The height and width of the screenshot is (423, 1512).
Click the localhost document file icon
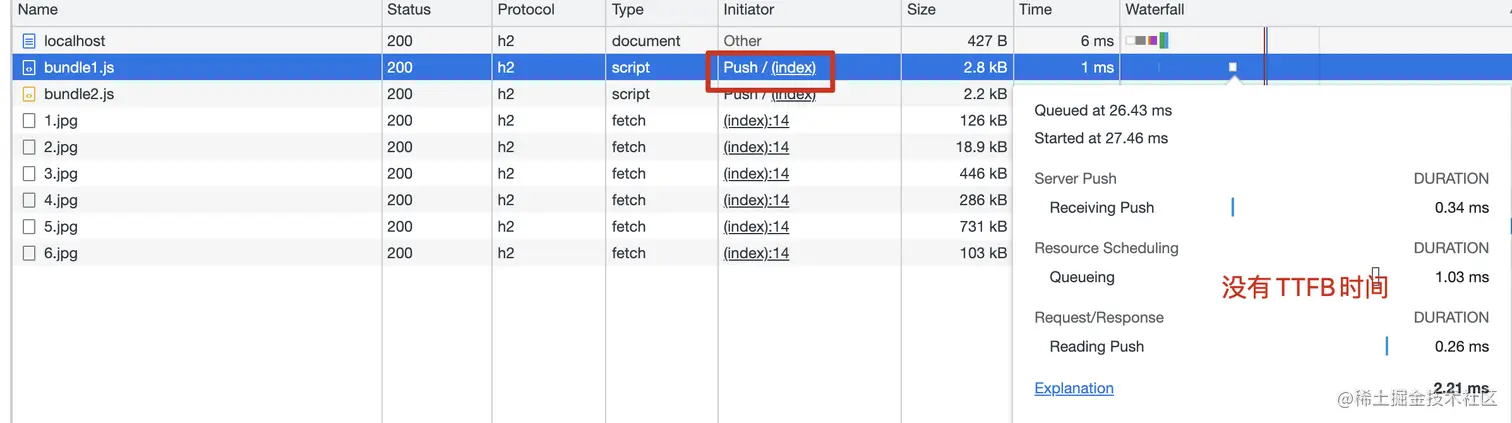pyautogui.click(x=29, y=41)
